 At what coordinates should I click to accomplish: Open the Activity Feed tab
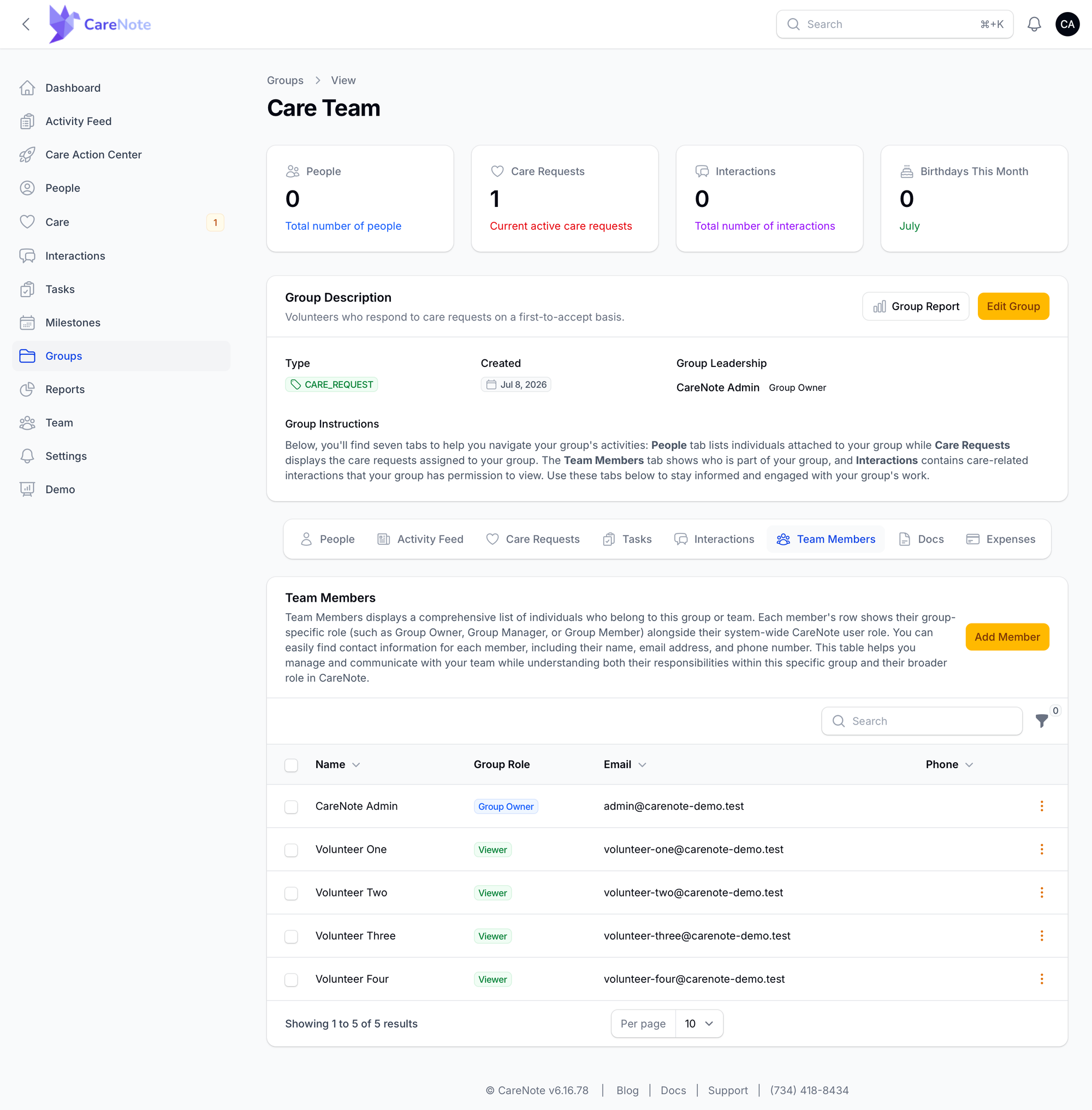[x=420, y=539]
